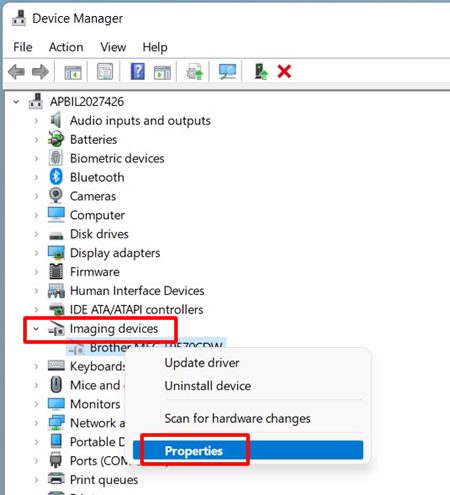Click the Properties sheet toolbar icon
Viewport: 450px width, 495px height.
point(105,71)
